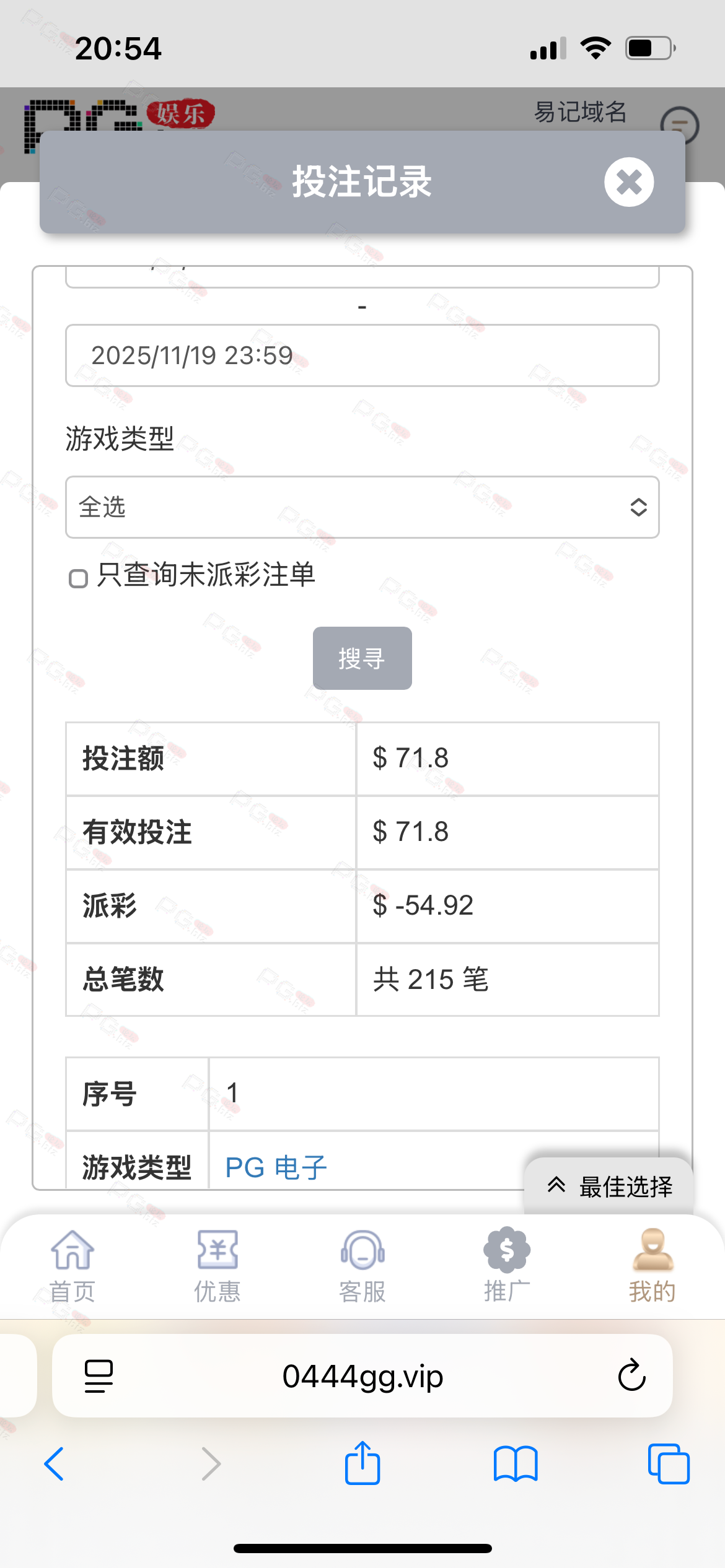Close the 投注记录 dialog
Screen dimensions: 725x1568
pyautogui.click(x=629, y=182)
